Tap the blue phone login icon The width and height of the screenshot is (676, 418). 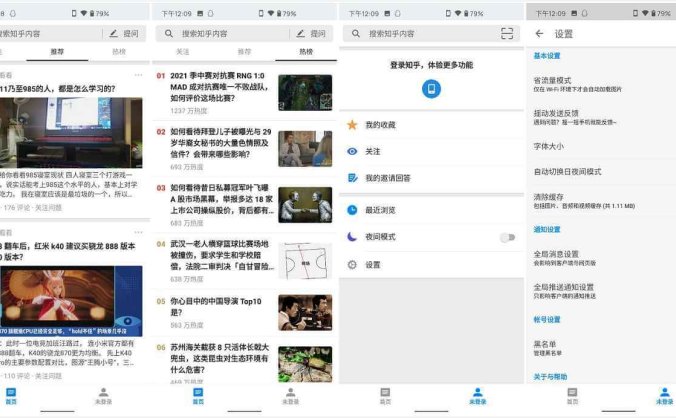[x=431, y=89]
